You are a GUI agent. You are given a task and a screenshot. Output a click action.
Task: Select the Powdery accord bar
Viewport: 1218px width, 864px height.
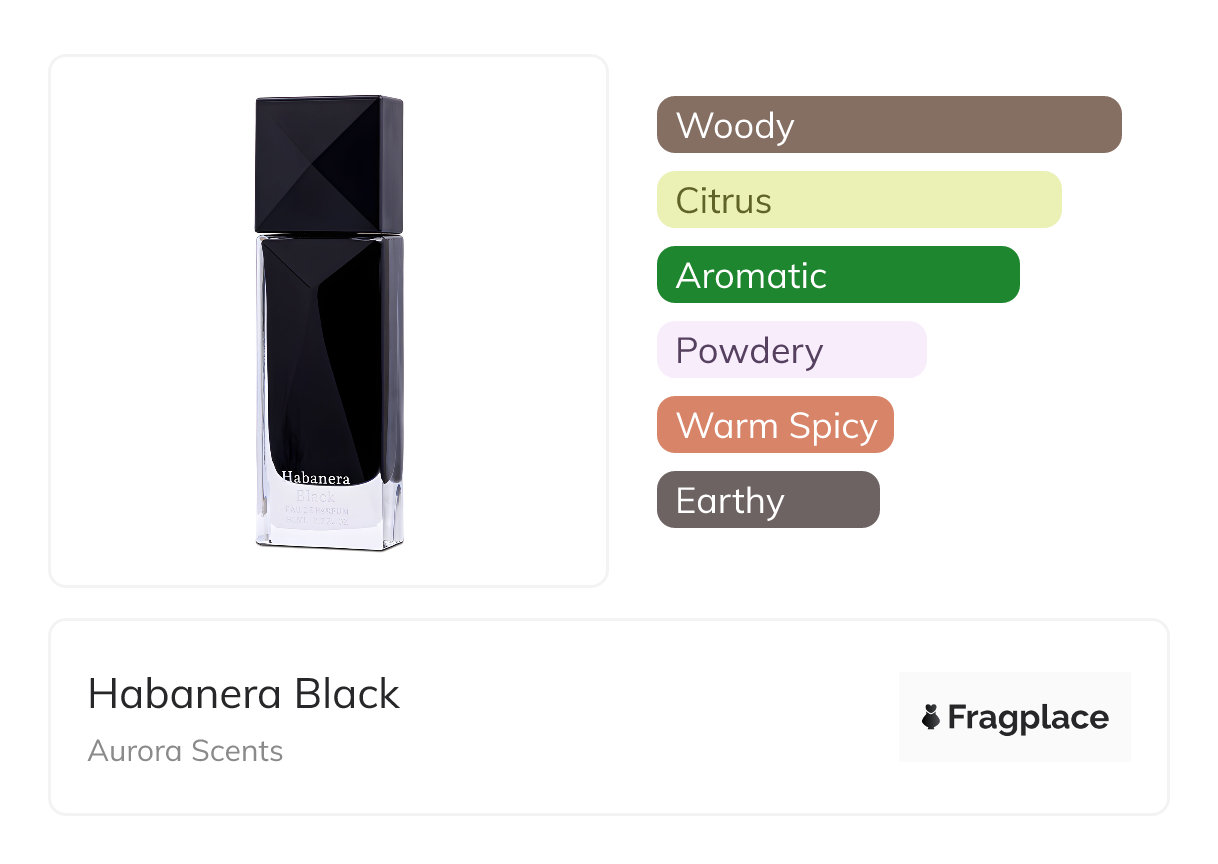(791, 350)
